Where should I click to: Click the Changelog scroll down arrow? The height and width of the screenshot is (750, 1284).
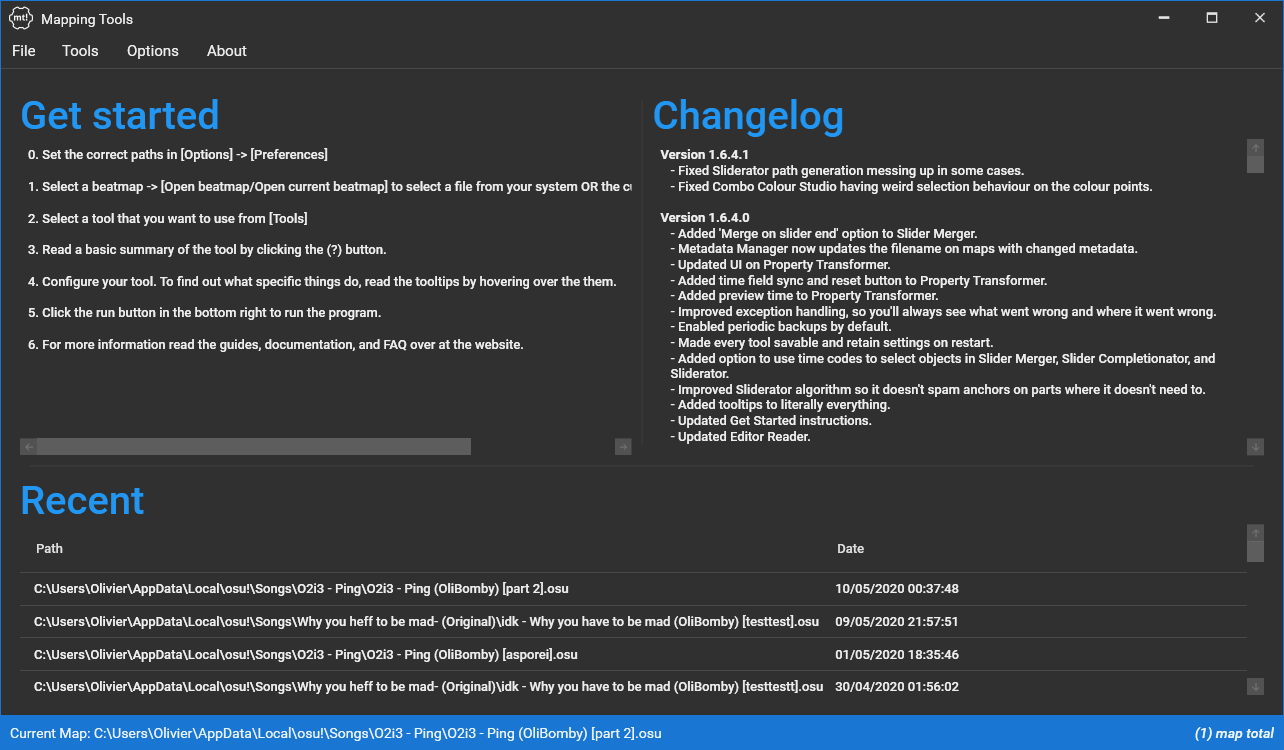click(x=1256, y=447)
